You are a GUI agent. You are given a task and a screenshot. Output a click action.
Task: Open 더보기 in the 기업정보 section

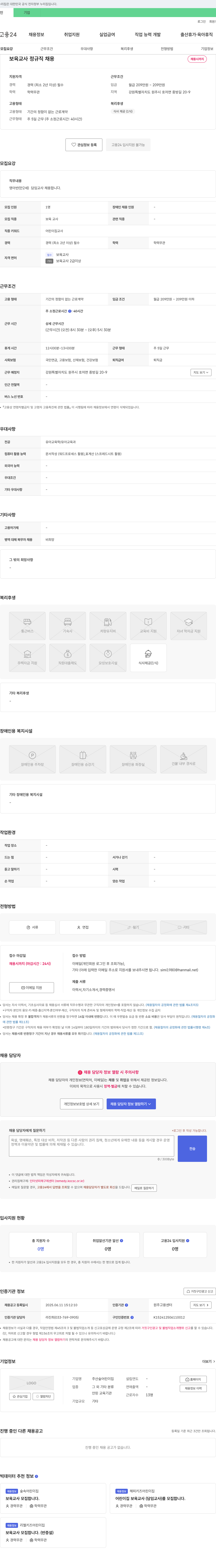pyautogui.click(x=208, y=1362)
